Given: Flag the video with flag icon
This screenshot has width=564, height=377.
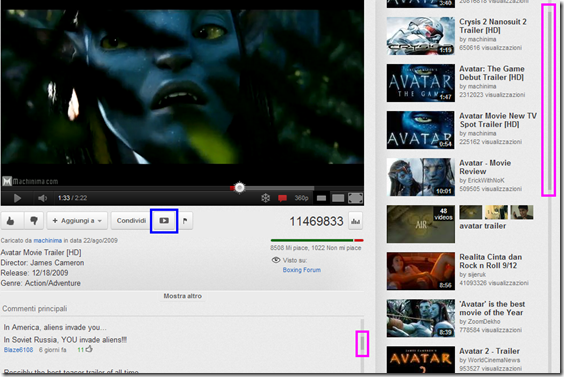Looking at the screenshot, I should pos(185,221).
